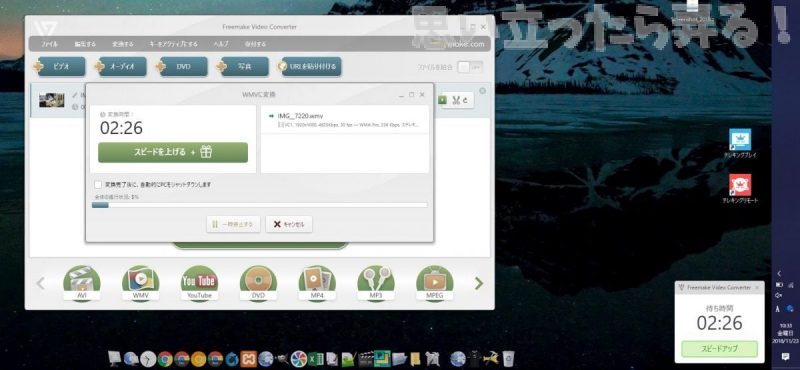The height and width of the screenshot is (370, 800).
Task: Click the green スピードを上げる button
Action: pos(173,152)
